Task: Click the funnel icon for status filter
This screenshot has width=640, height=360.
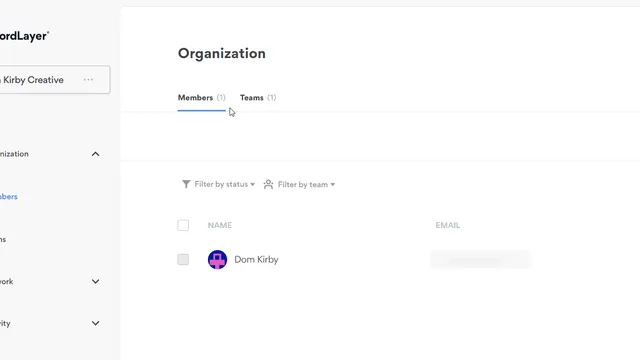Action: (x=186, y=184)
